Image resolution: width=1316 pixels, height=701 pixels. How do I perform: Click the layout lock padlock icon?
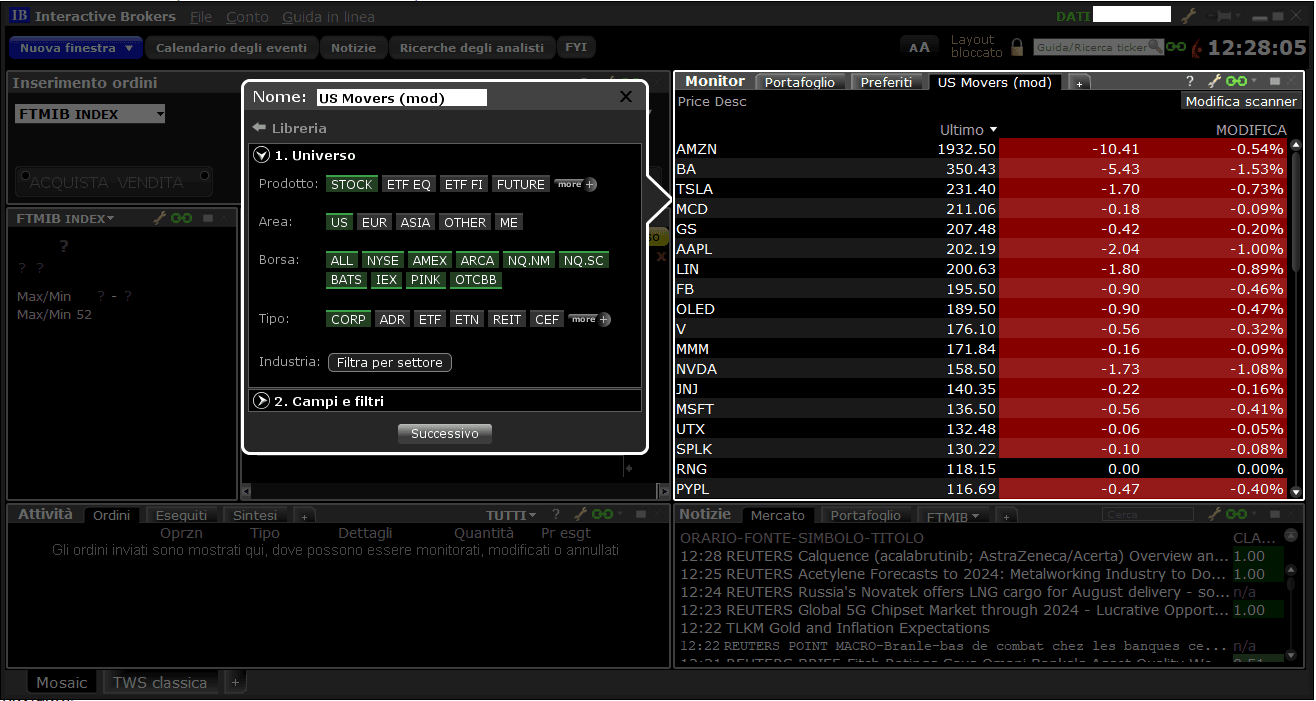click(1017, 47)
